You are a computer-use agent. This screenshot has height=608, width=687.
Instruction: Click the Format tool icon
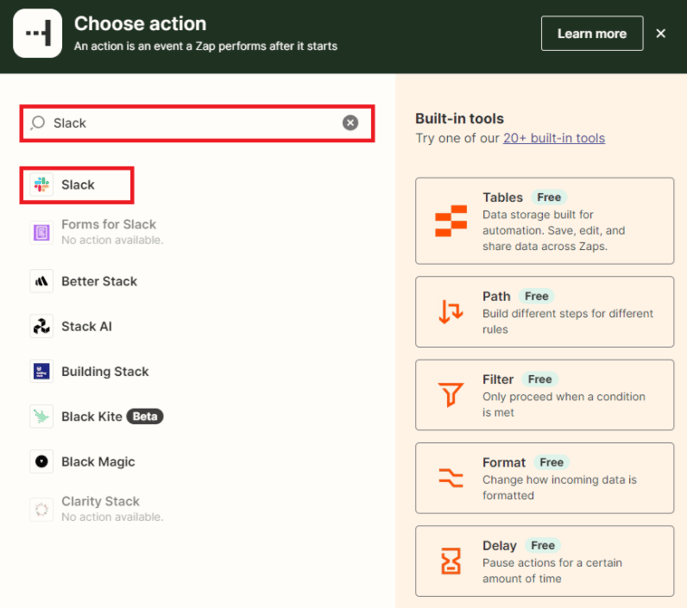tap(451, 478)
